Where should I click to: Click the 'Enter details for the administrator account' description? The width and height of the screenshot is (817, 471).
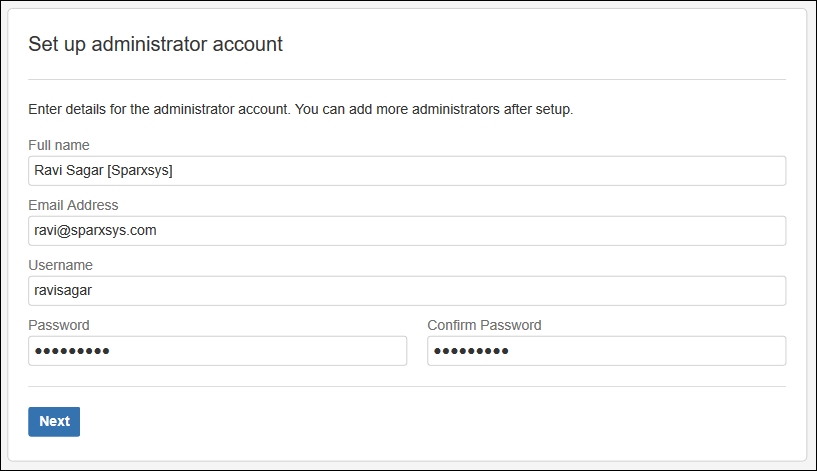[x=301, y=109]
